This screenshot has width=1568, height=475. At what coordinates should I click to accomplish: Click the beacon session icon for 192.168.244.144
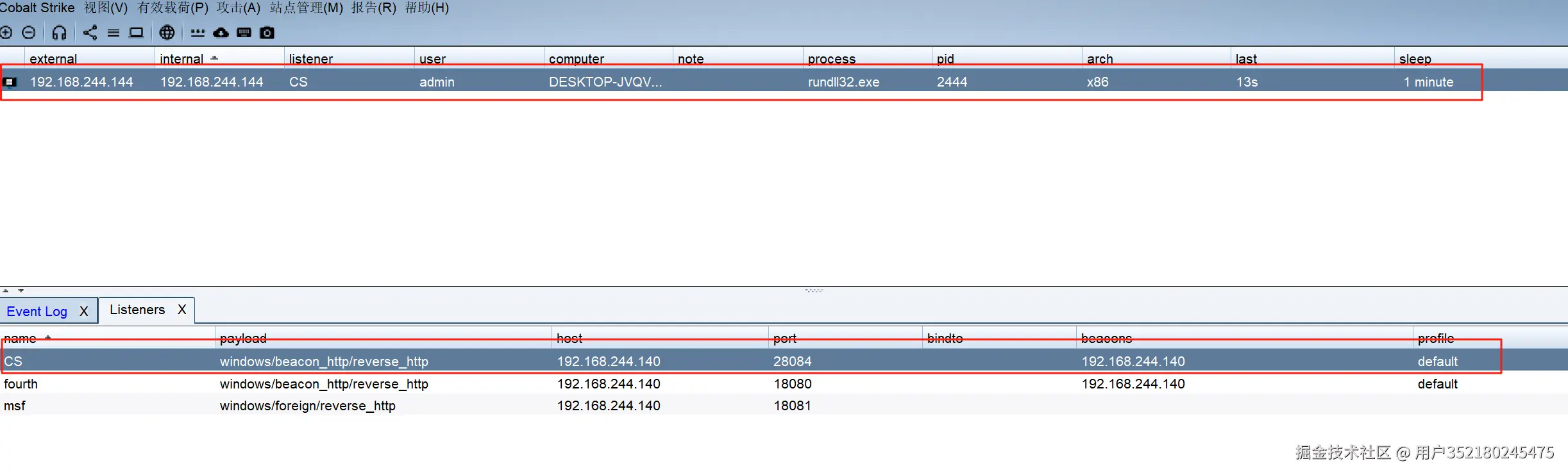10,82
